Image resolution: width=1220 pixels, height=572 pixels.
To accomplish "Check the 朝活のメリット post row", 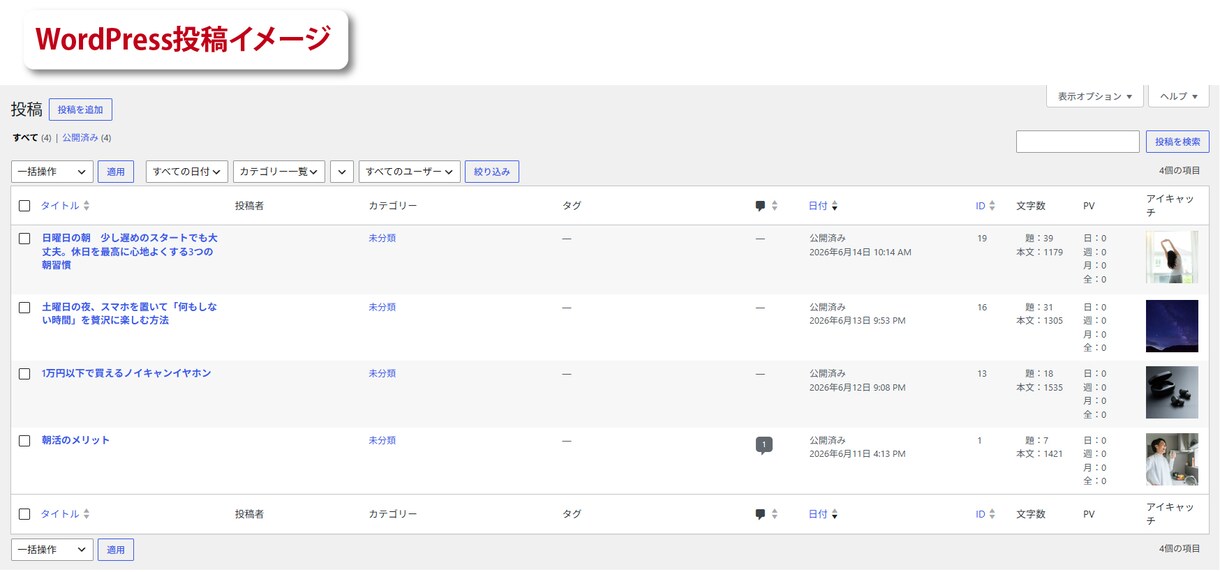I will 25,441.
